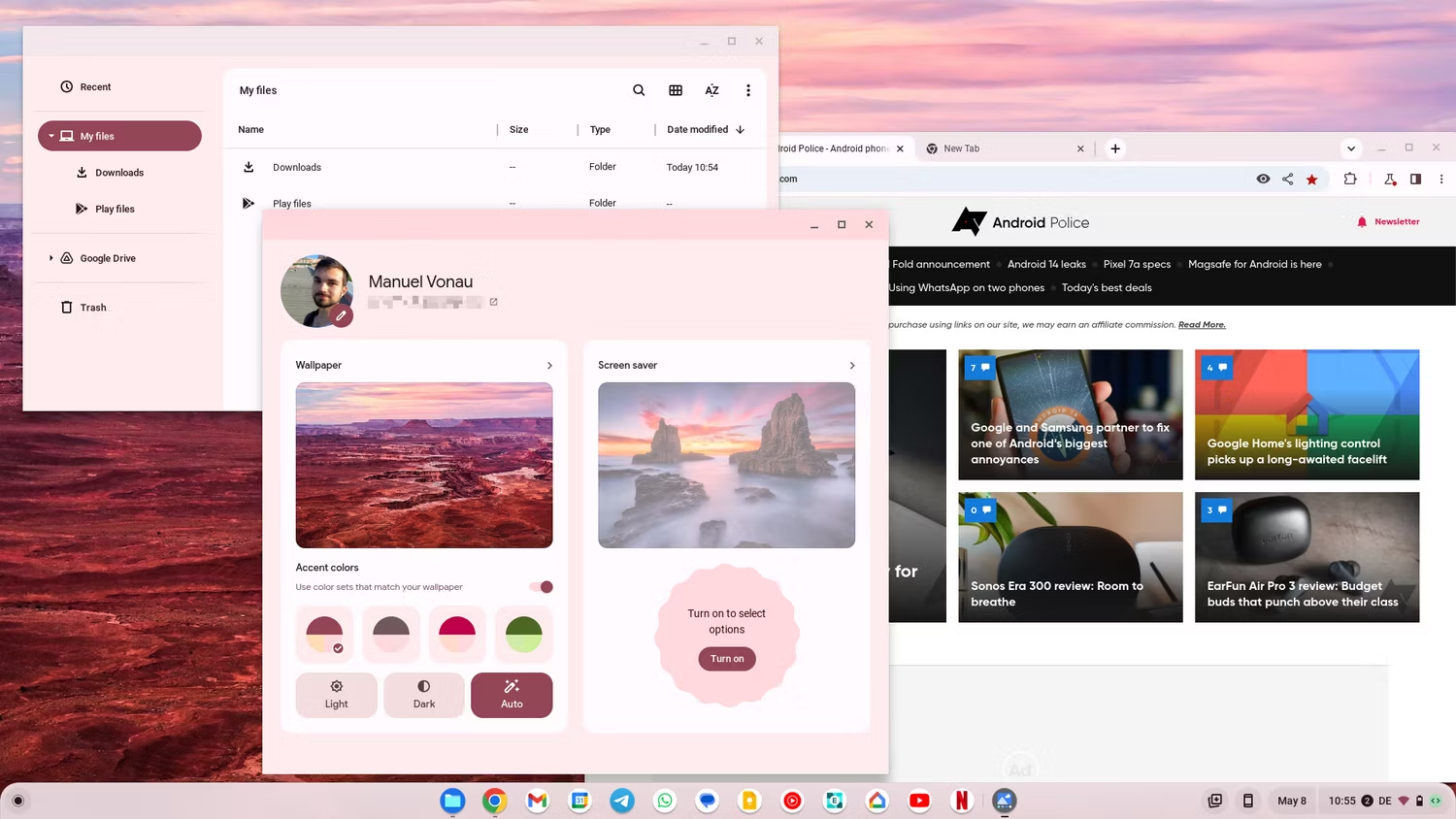Screen dimensions: 1456x819
Task: Open Screen saver settings via chevron arrow
Action: pos(852,366)
